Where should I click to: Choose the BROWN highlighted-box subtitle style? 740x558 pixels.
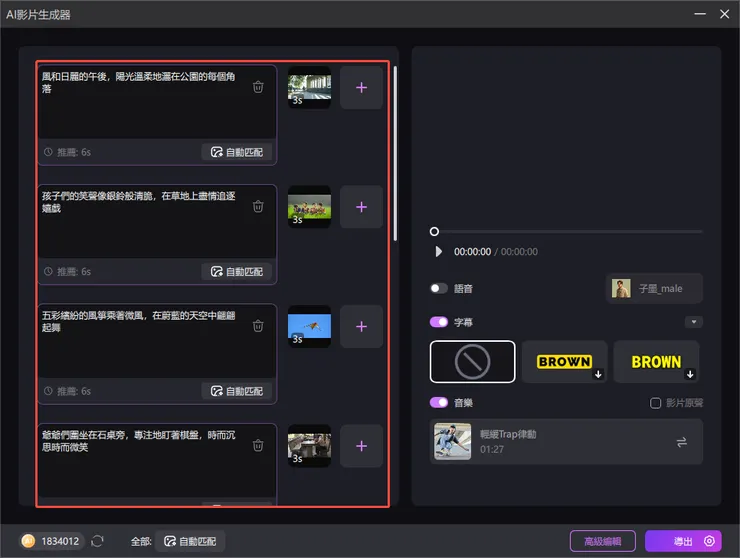pos(564,362)
